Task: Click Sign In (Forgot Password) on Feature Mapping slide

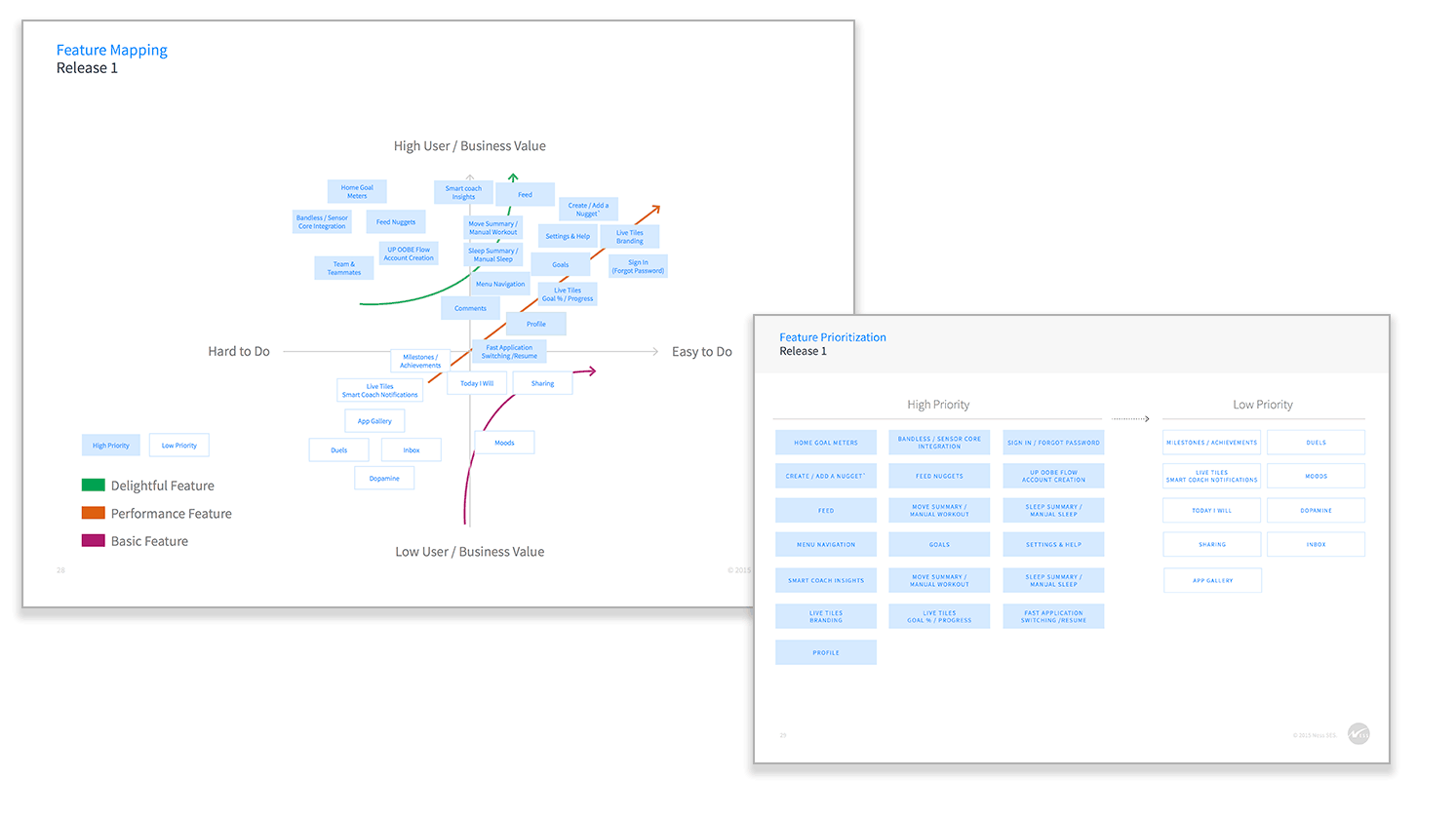Action: click(638, 266)
